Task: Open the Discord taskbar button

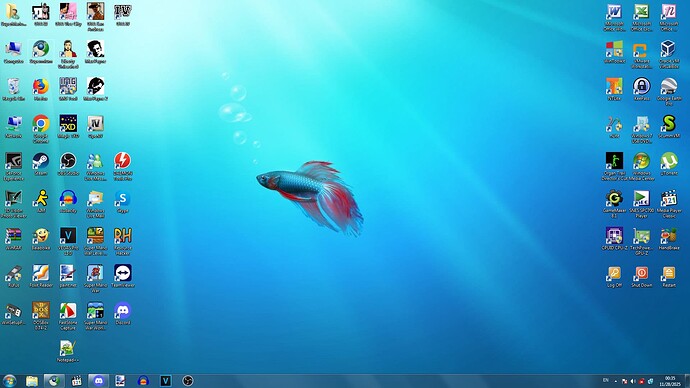Action: point(99,381)
